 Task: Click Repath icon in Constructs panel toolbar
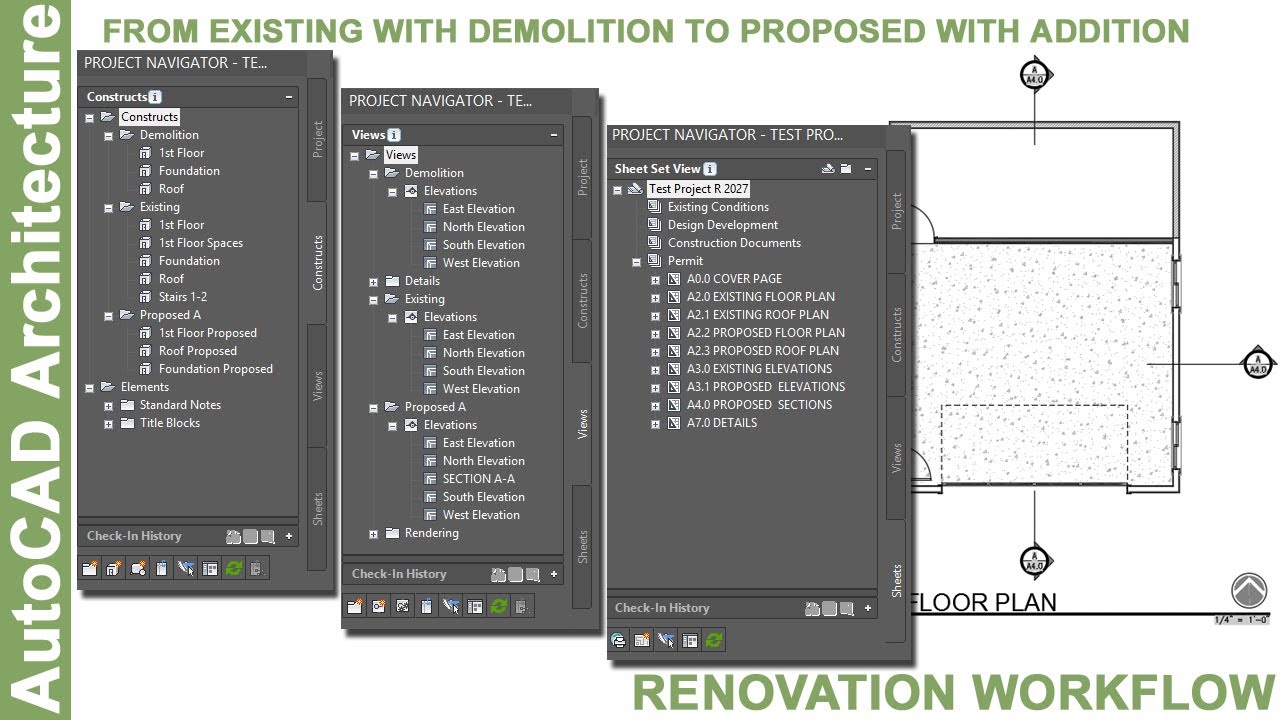185,569
